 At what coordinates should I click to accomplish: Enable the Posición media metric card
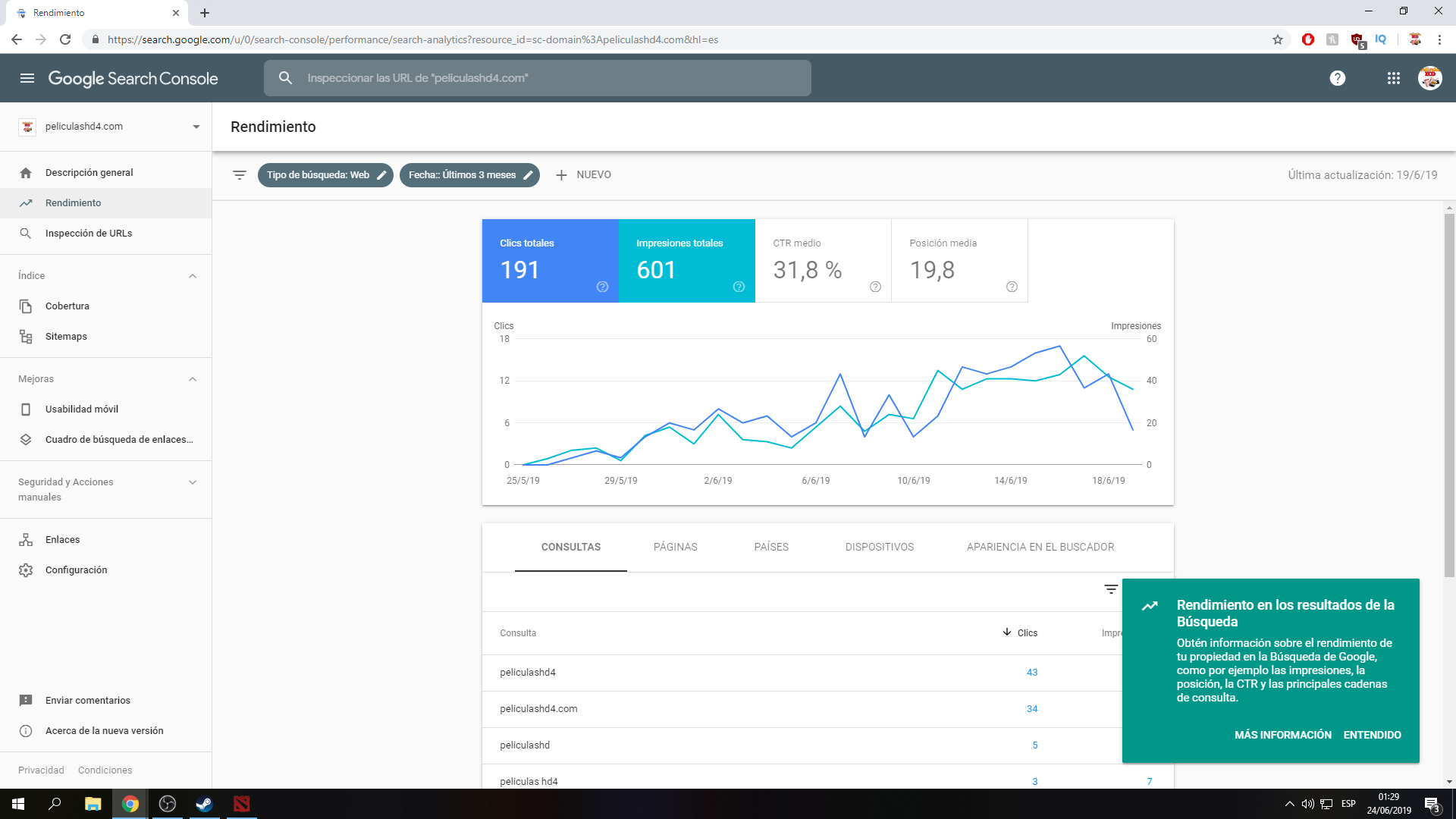[960, 261]
